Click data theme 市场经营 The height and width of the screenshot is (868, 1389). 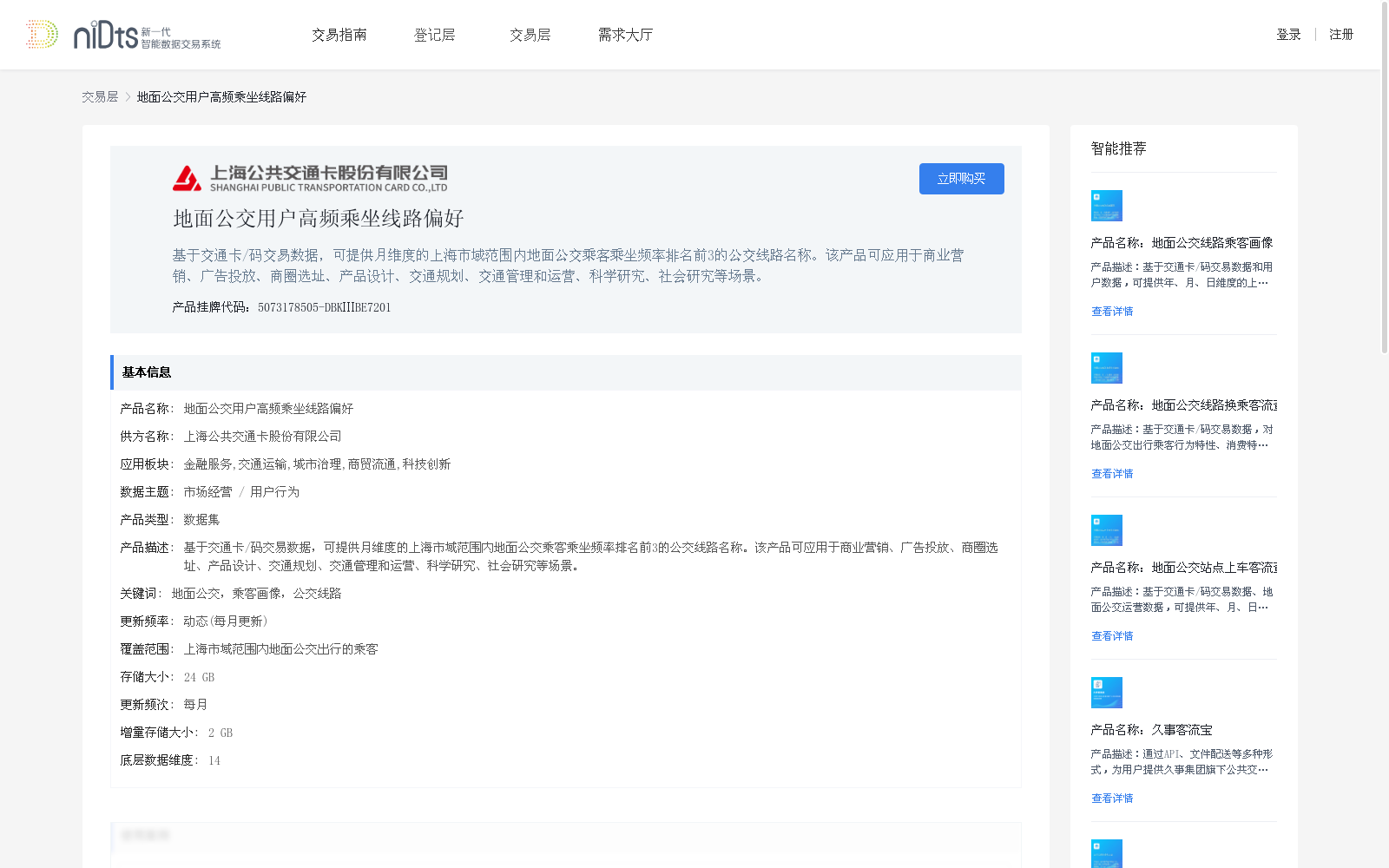click(207, 492)
